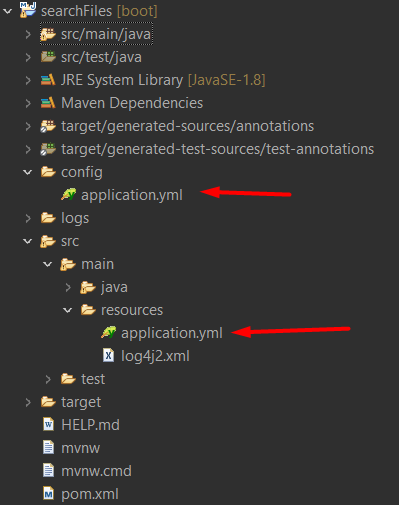
Task: Expand target/generated-test-sources/test-annotations node
Action: (28, 149)
